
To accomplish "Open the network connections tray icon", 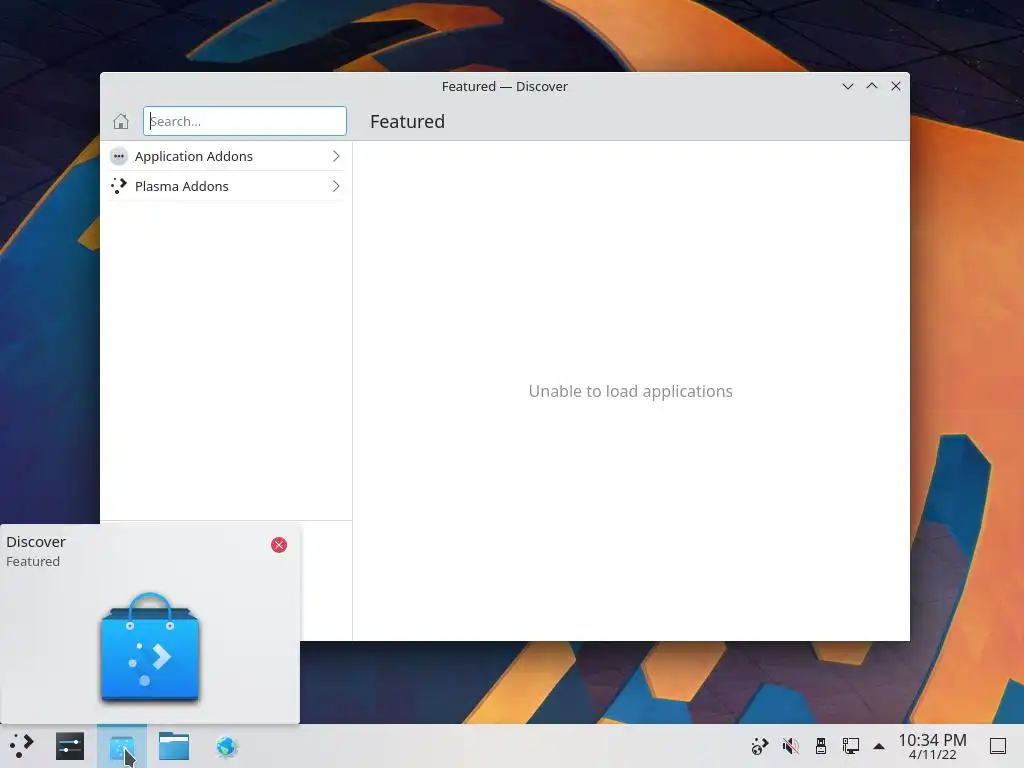I will coord(850,746).
